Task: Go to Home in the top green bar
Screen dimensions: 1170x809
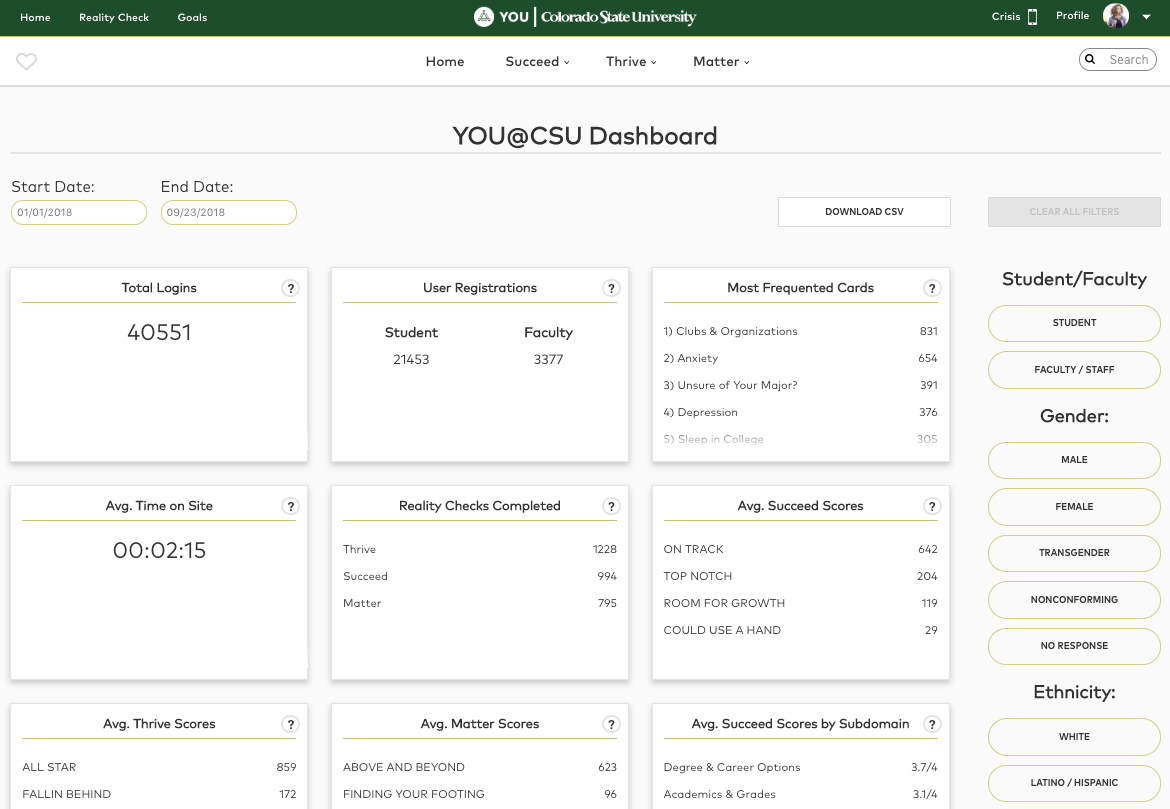Action: click(35, 17)
